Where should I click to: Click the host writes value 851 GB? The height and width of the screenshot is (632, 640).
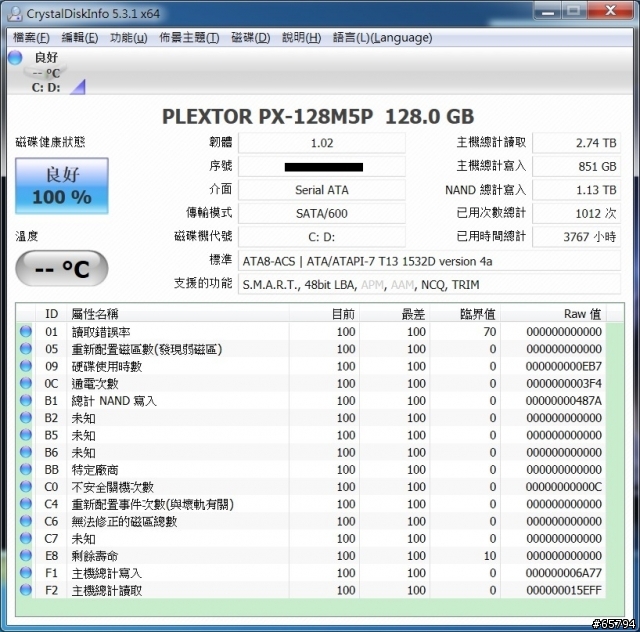[x=576, y=167]
